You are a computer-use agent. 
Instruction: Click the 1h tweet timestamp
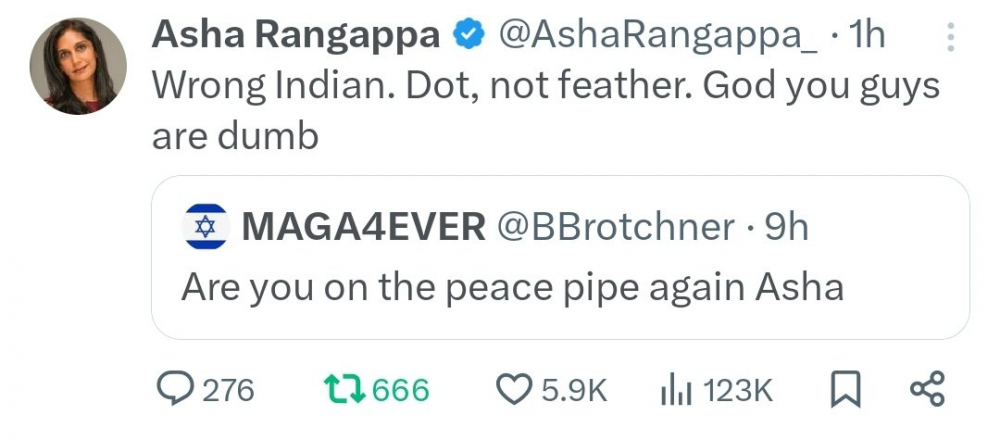click(866, 36)
